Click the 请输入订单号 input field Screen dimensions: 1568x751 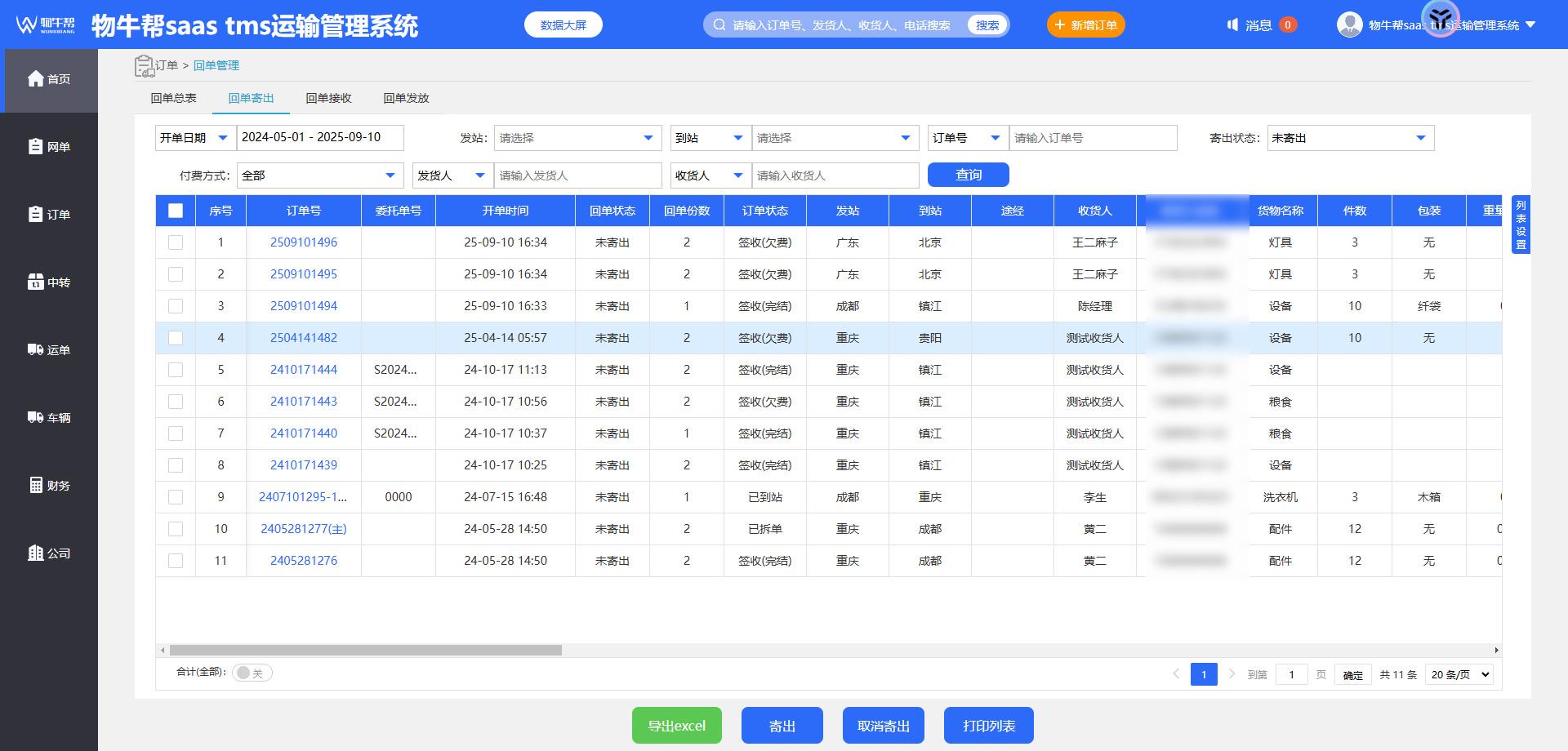(1093, 138)
